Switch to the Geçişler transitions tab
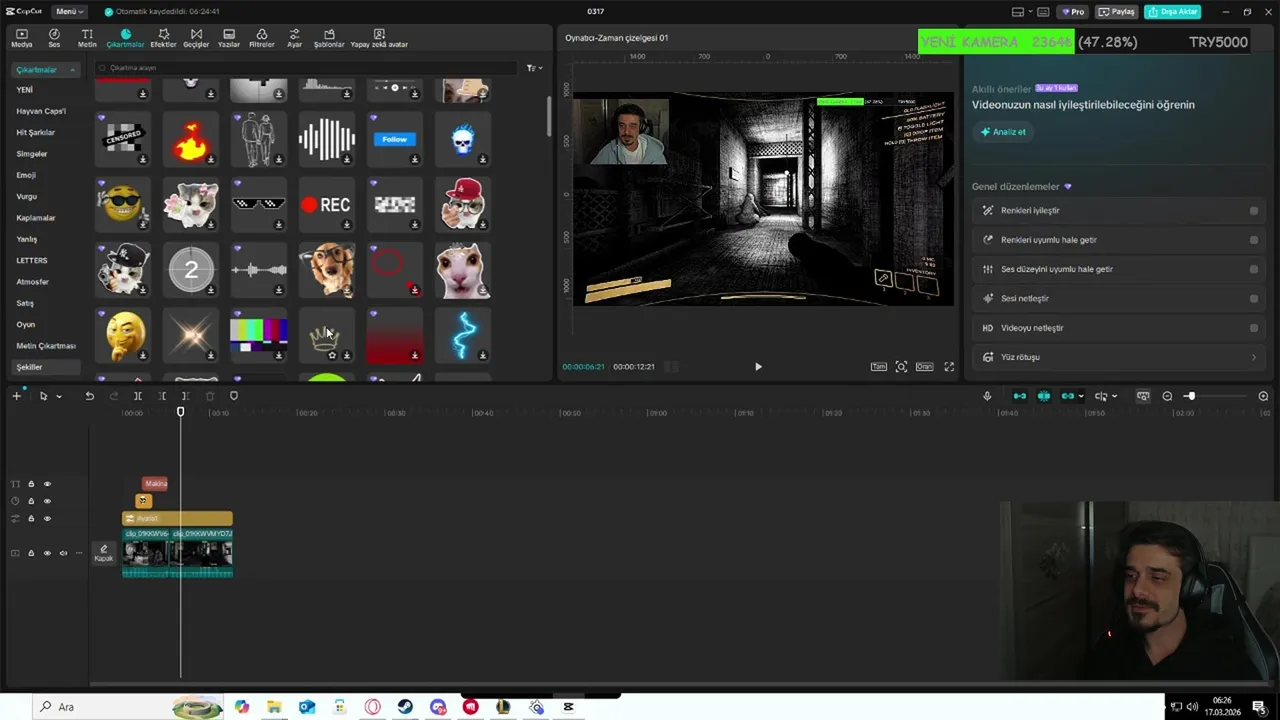The width and height of the screenshot is (1280, 720). coord(196,38)
